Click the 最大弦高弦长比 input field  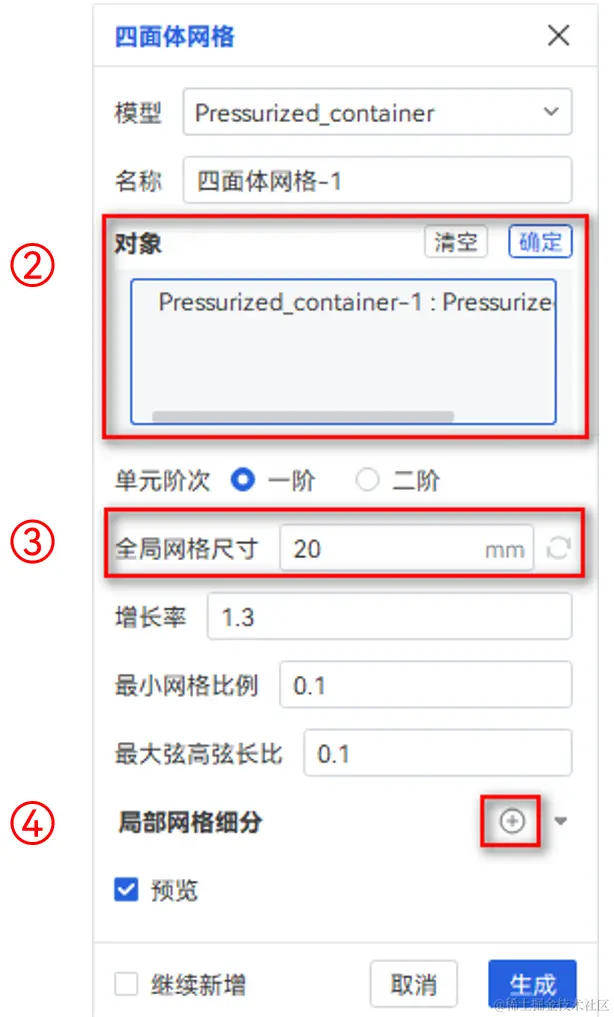pyautogui.click(x=438, y=752)
